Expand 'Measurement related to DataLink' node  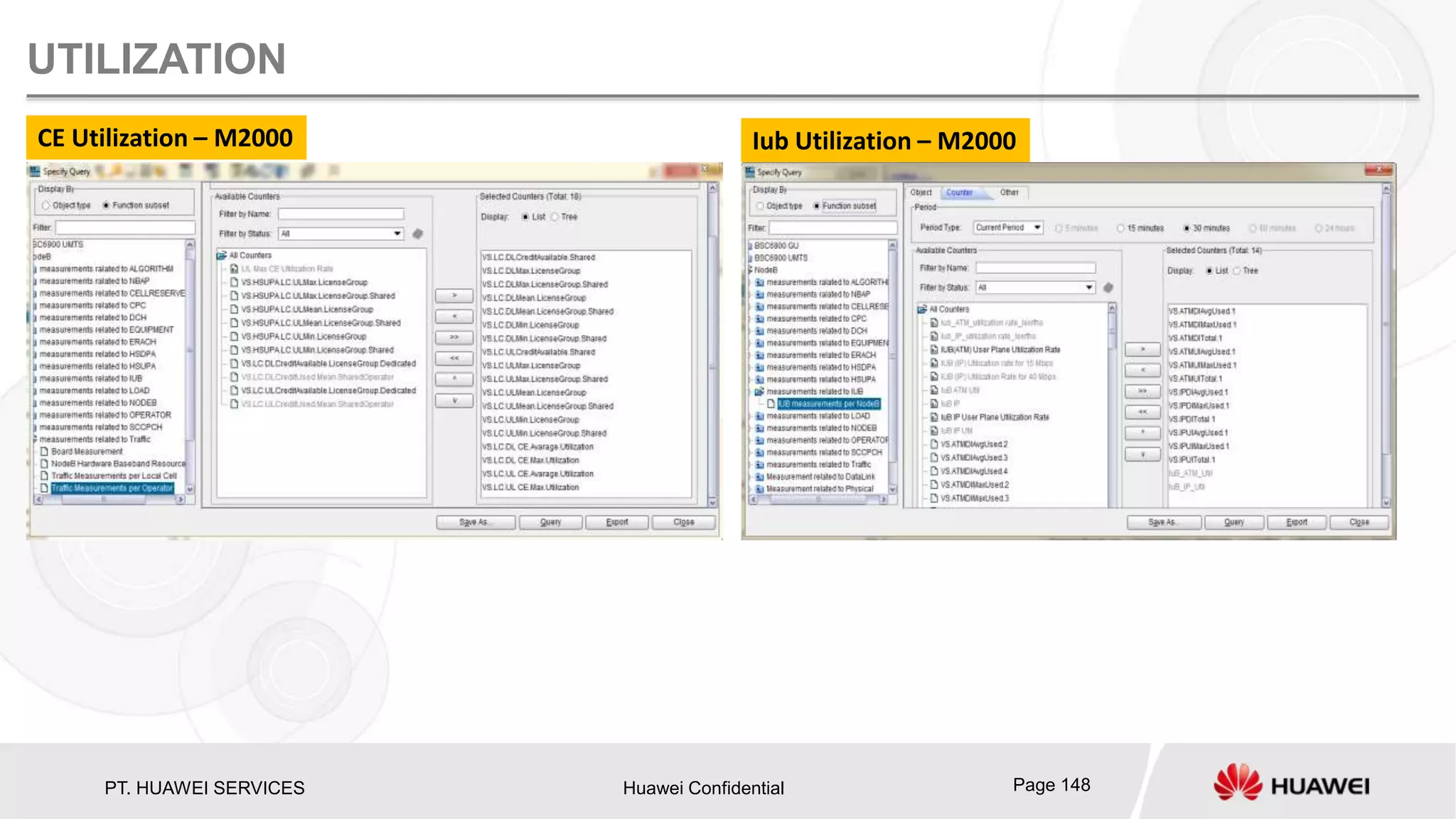coord(751,477)
